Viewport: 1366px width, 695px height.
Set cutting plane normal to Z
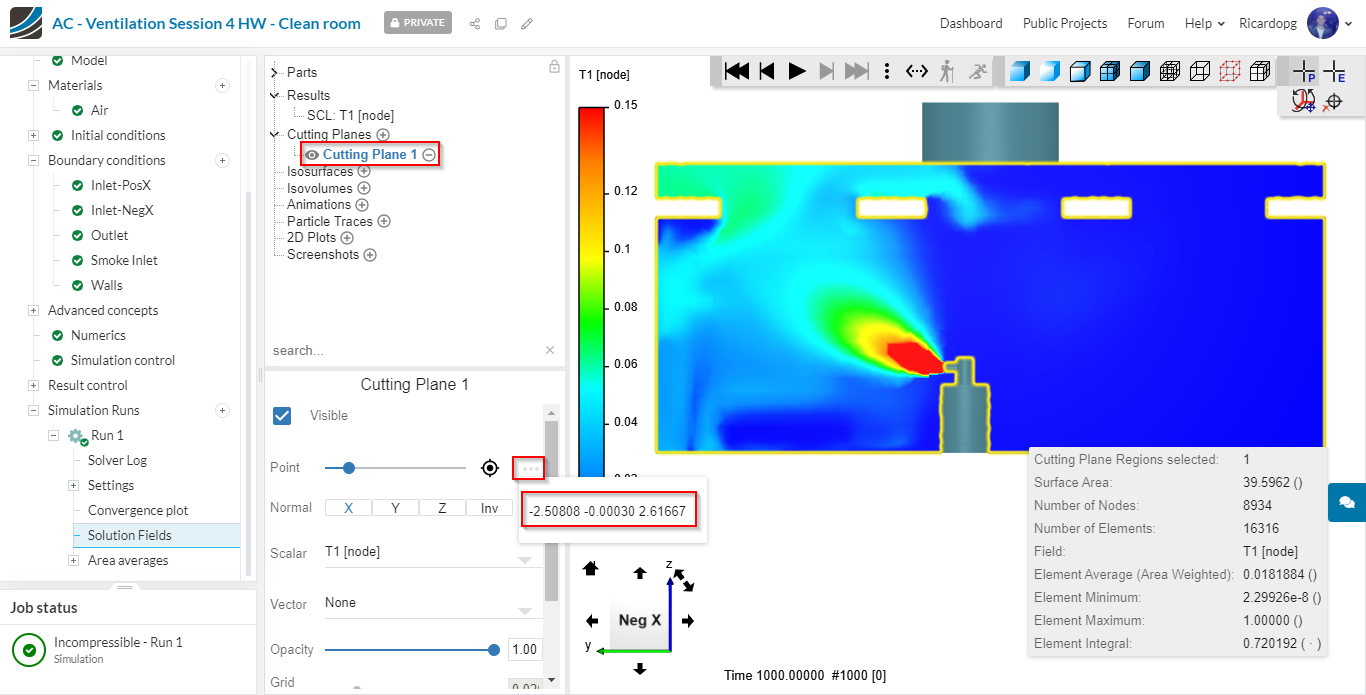(x=442, y=508)
